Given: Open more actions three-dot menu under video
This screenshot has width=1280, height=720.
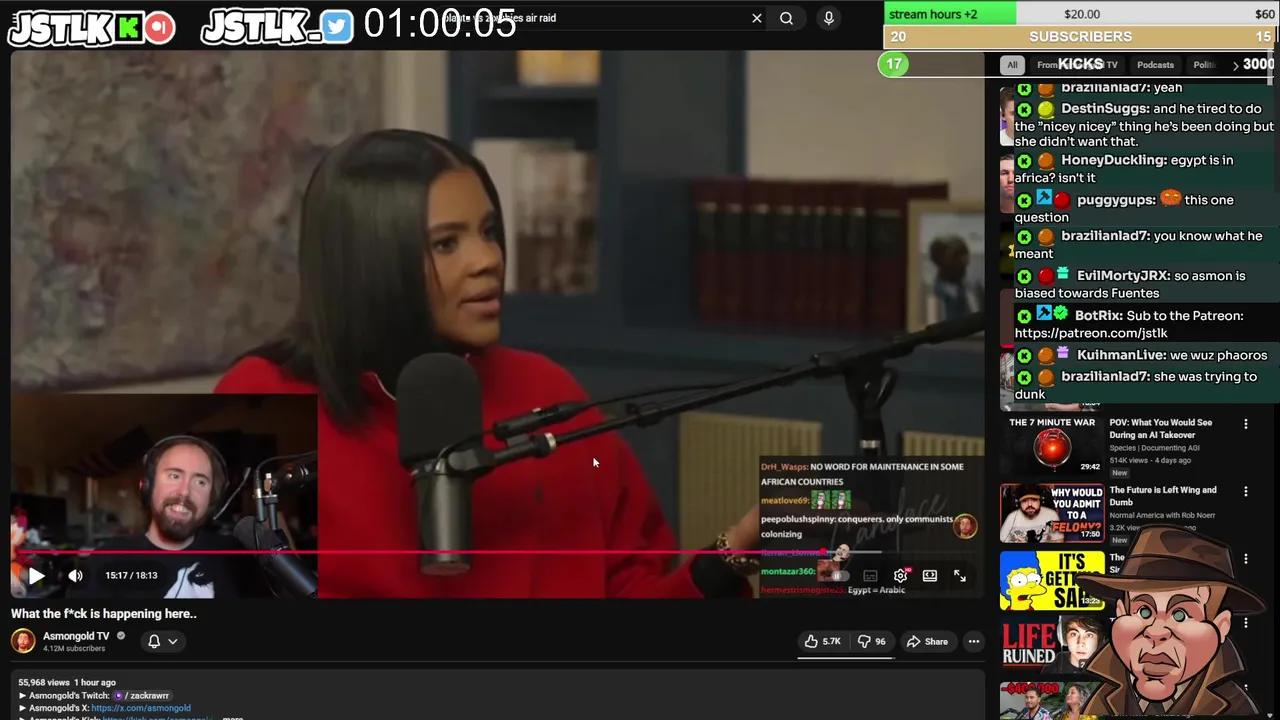Looking at the screenshot, I should point(974,642).
